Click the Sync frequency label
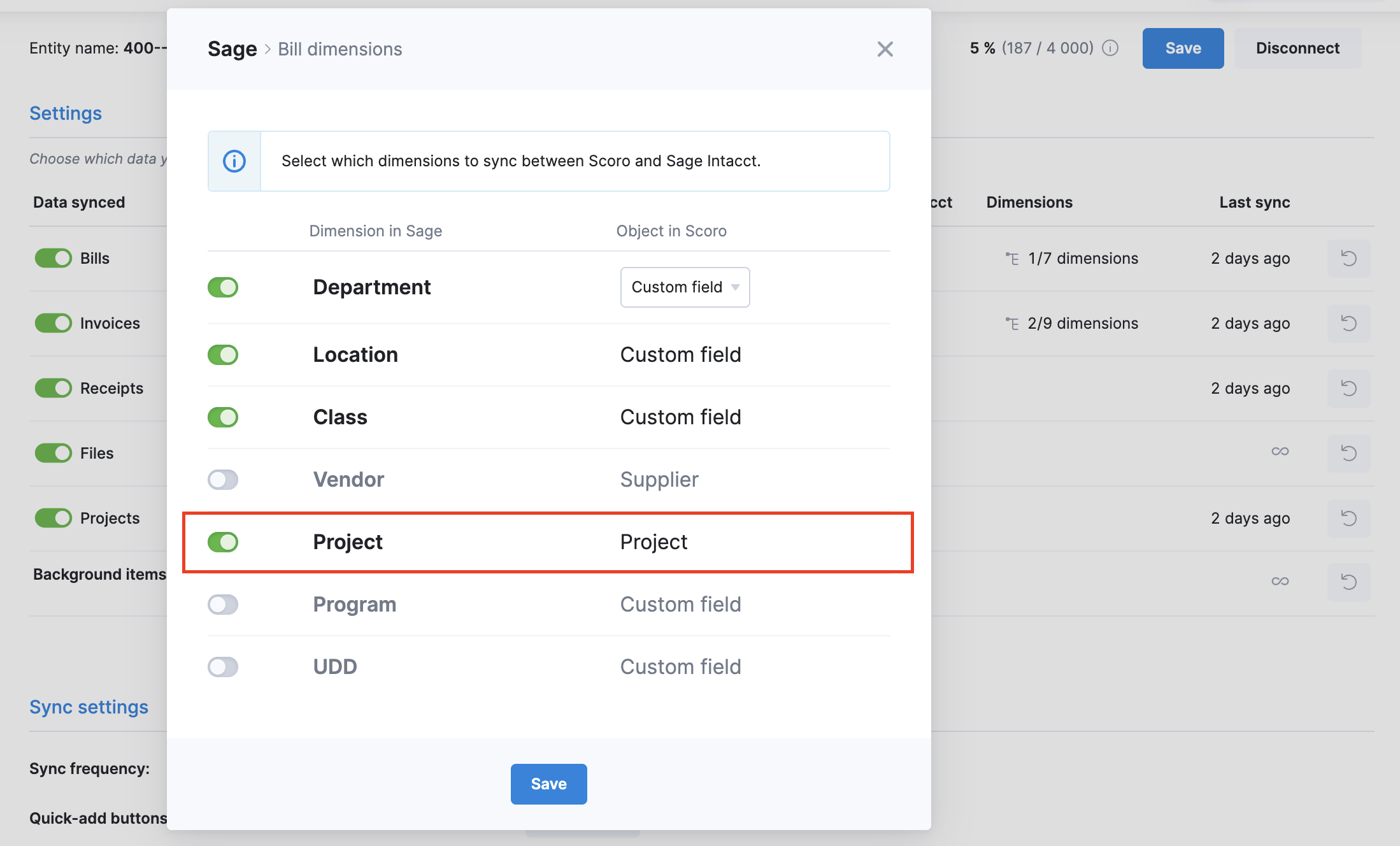The height and width of the screenshot is (846, 1400). pyautogui.click(x=90, y=769)
